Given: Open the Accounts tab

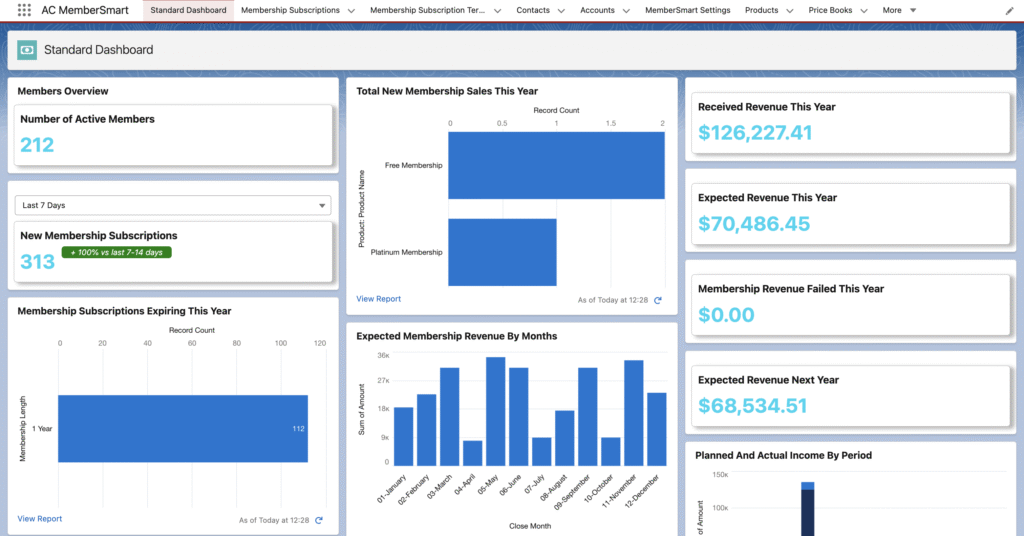Looking at the screenshot, I should coord(597,10).
